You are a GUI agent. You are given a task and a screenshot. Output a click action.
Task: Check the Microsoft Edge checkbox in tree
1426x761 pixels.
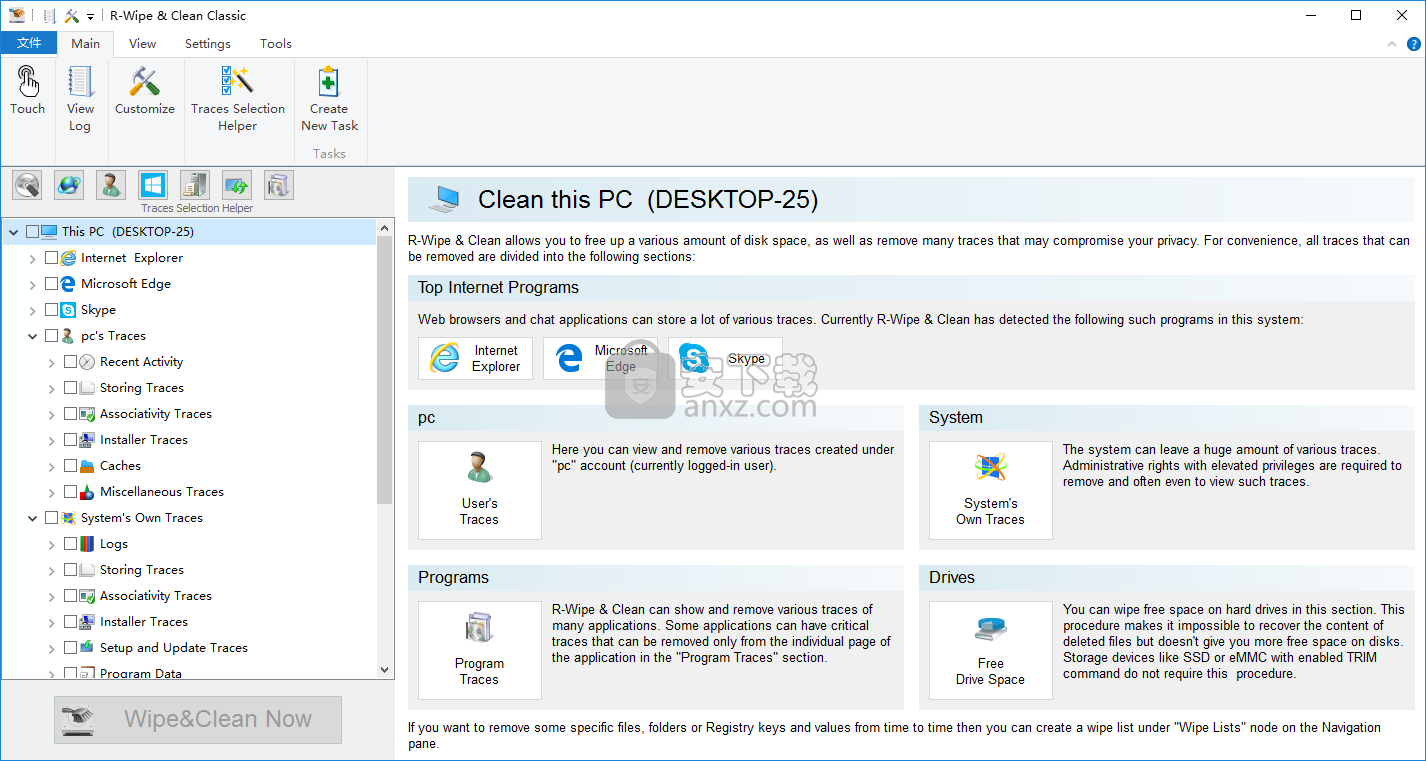click(51, 283)
